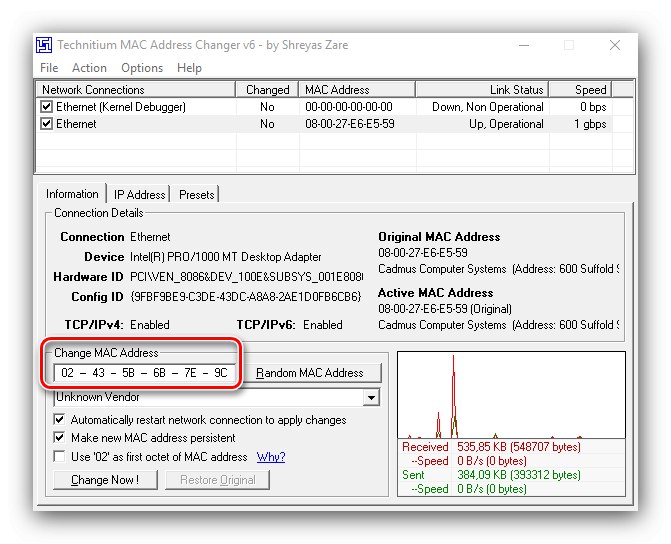
Task: Click the MAC Address column header
Action: 357,90
